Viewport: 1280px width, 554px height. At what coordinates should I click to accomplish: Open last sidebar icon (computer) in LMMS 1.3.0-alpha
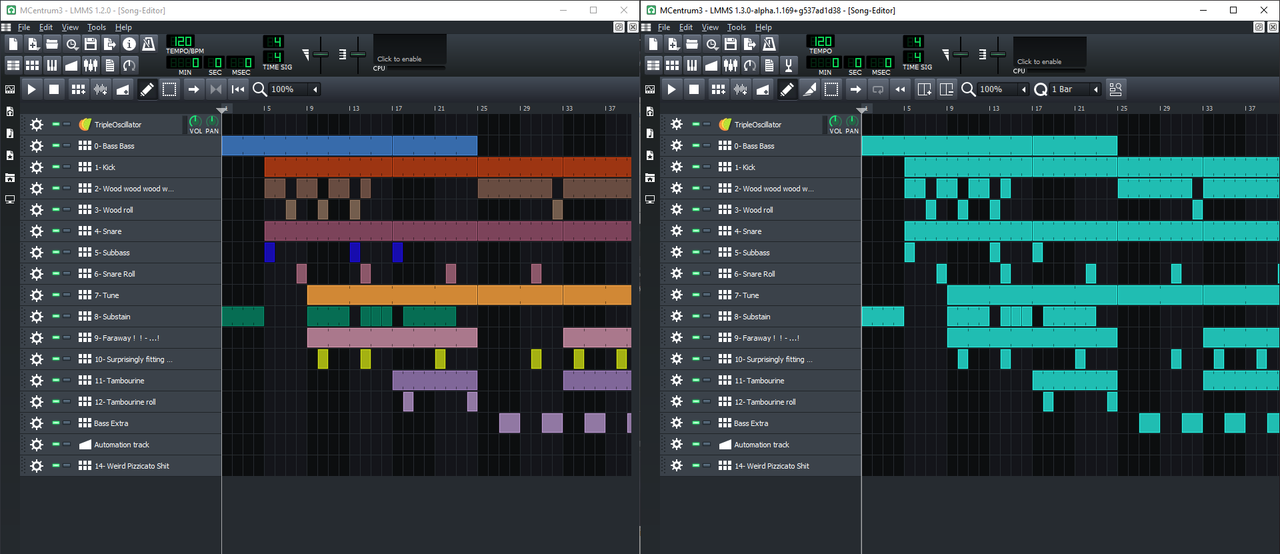(x=650, y=199)
